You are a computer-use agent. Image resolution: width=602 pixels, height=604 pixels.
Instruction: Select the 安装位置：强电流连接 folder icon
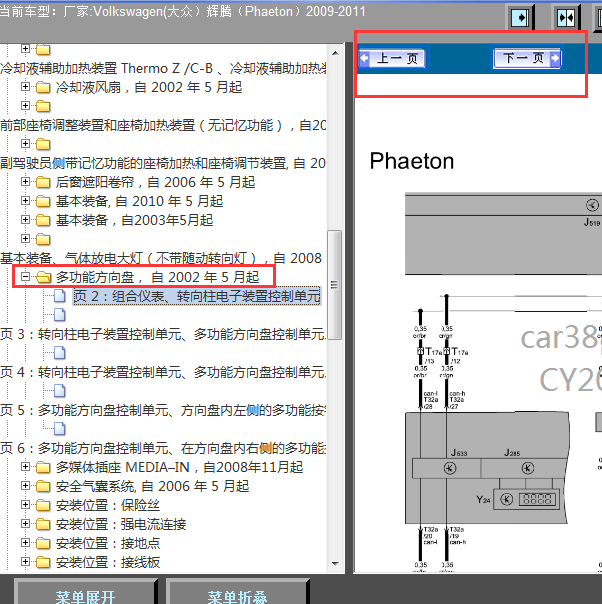(x=43, y=524)
